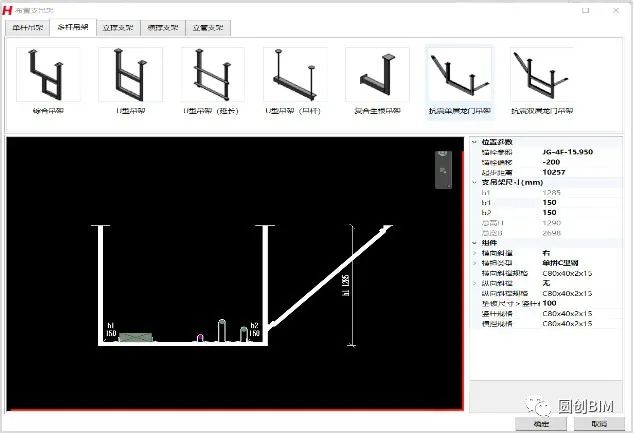634x435 pixels.
Task: Click the green rectangular duct in the preview
Action: (x=135, y=337)
